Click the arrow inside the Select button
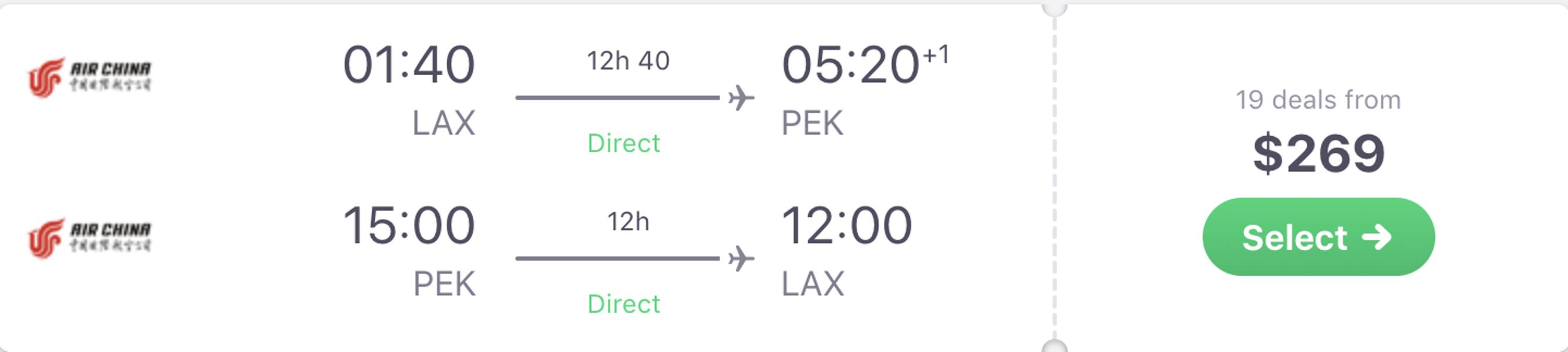The height and width of the screenshot is (352, 1568). pyautogui.click(x=1377, y=237)
